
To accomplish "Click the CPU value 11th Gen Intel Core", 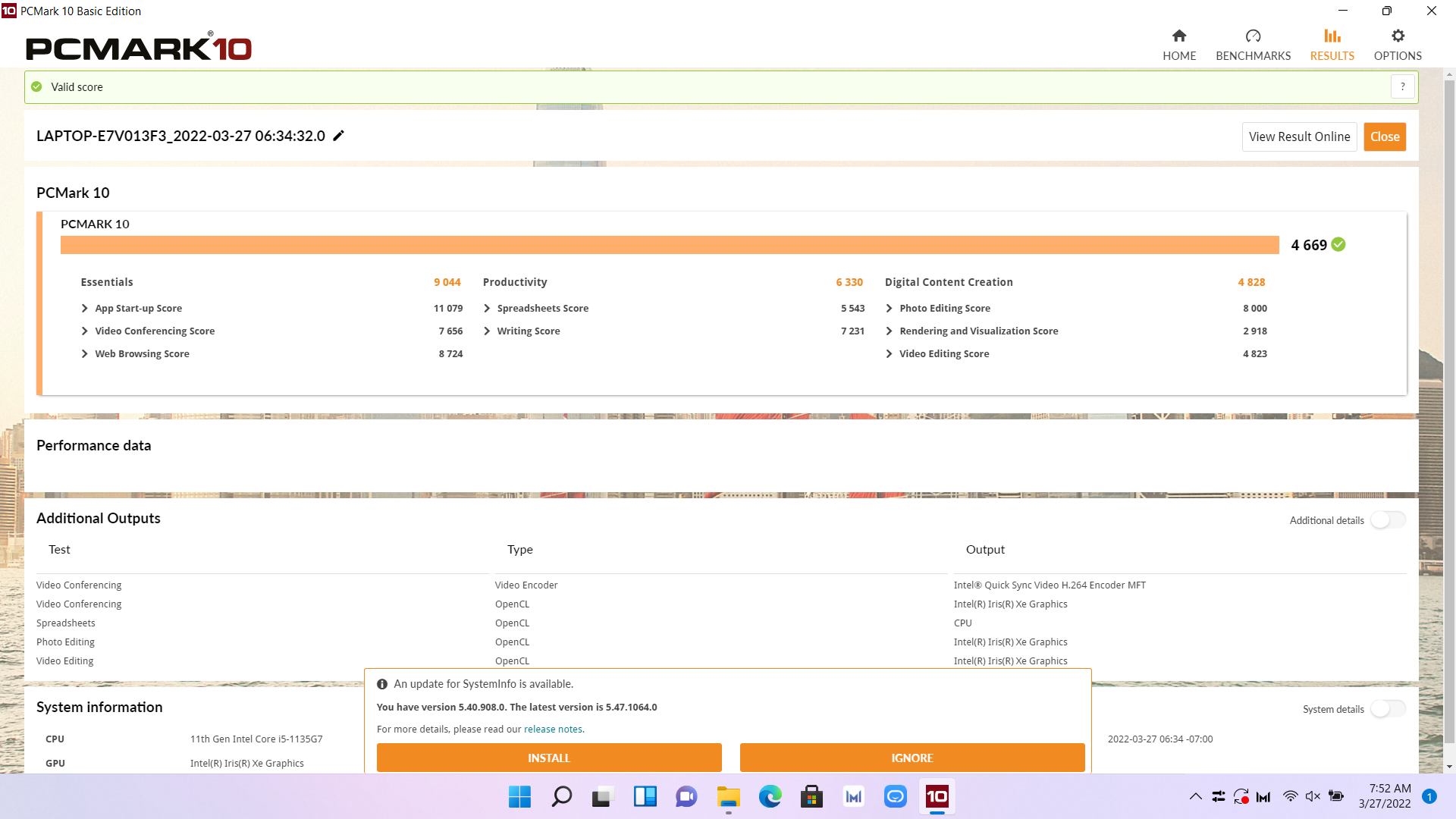I will pyautogui.click(x=256, y=739).
